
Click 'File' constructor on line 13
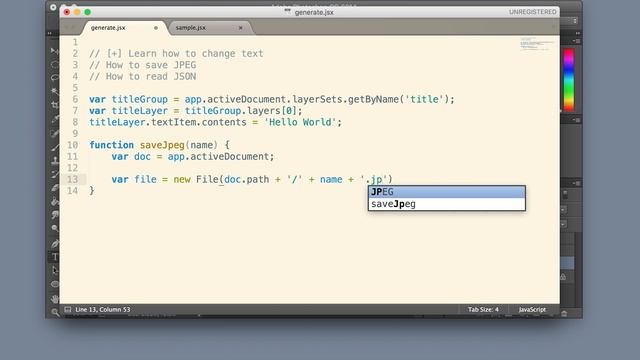207,179
